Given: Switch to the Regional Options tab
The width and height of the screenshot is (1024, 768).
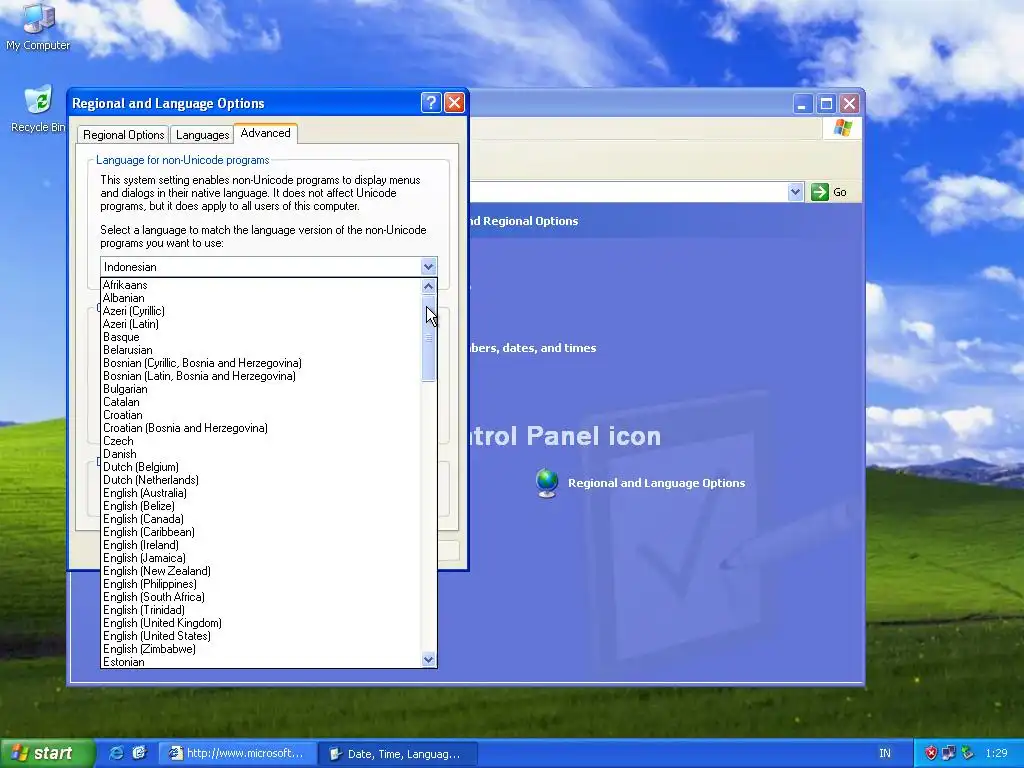Looking at the screenshot, I should pos(123,135).
